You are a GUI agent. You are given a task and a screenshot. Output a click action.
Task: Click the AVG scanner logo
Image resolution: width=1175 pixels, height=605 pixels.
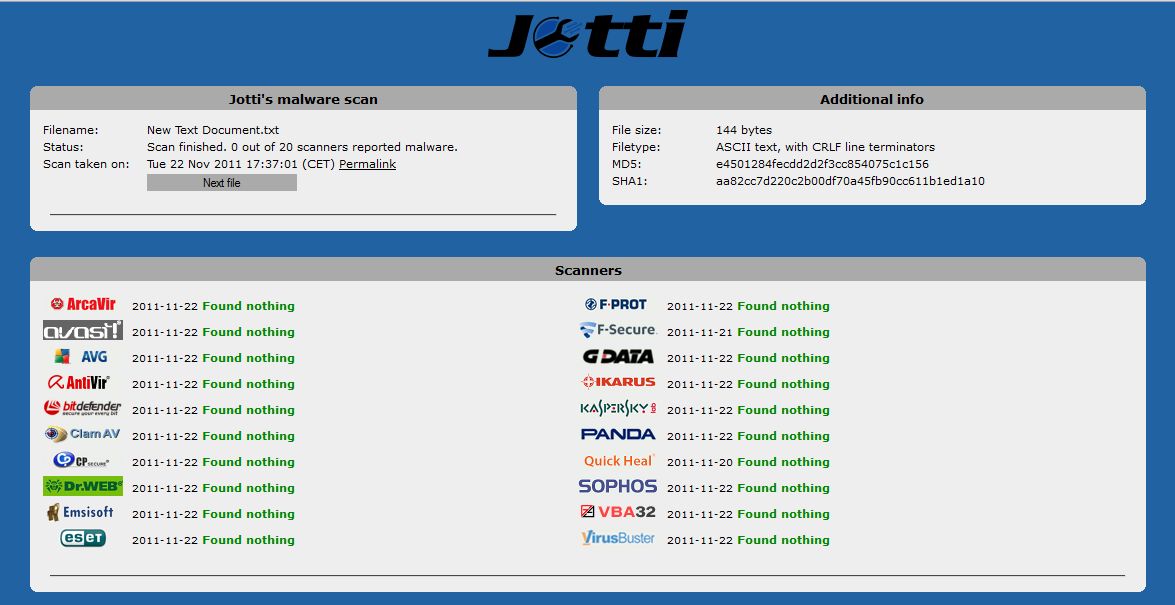pos(81,357)
